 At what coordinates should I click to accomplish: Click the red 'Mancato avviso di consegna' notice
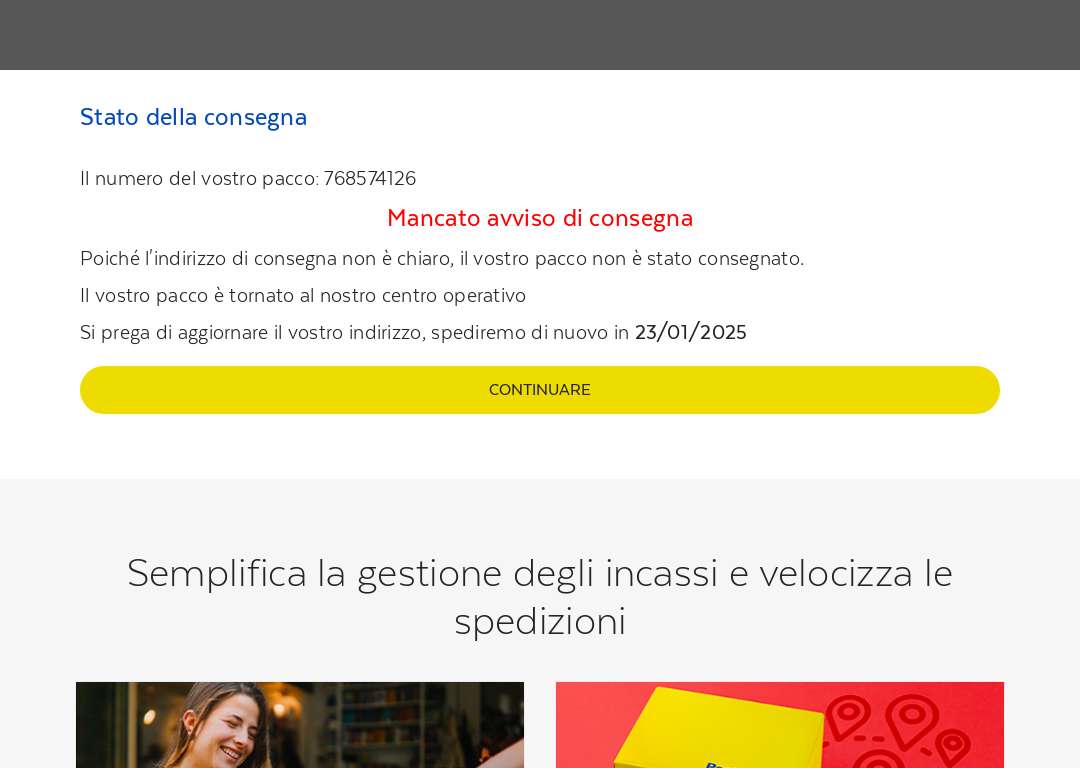click(x=540, y=218)
